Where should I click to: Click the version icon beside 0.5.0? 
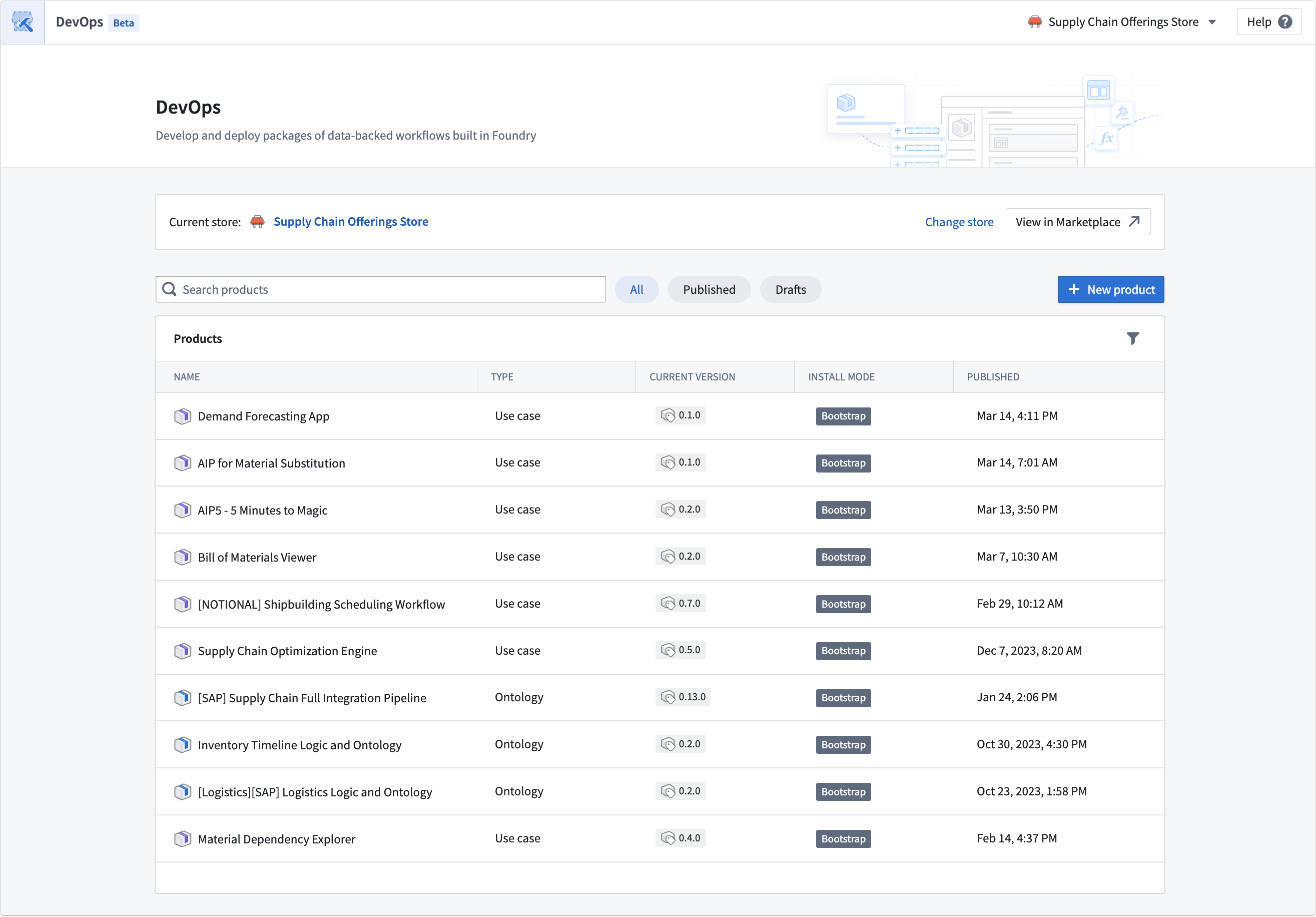click(x=668, y=650)
